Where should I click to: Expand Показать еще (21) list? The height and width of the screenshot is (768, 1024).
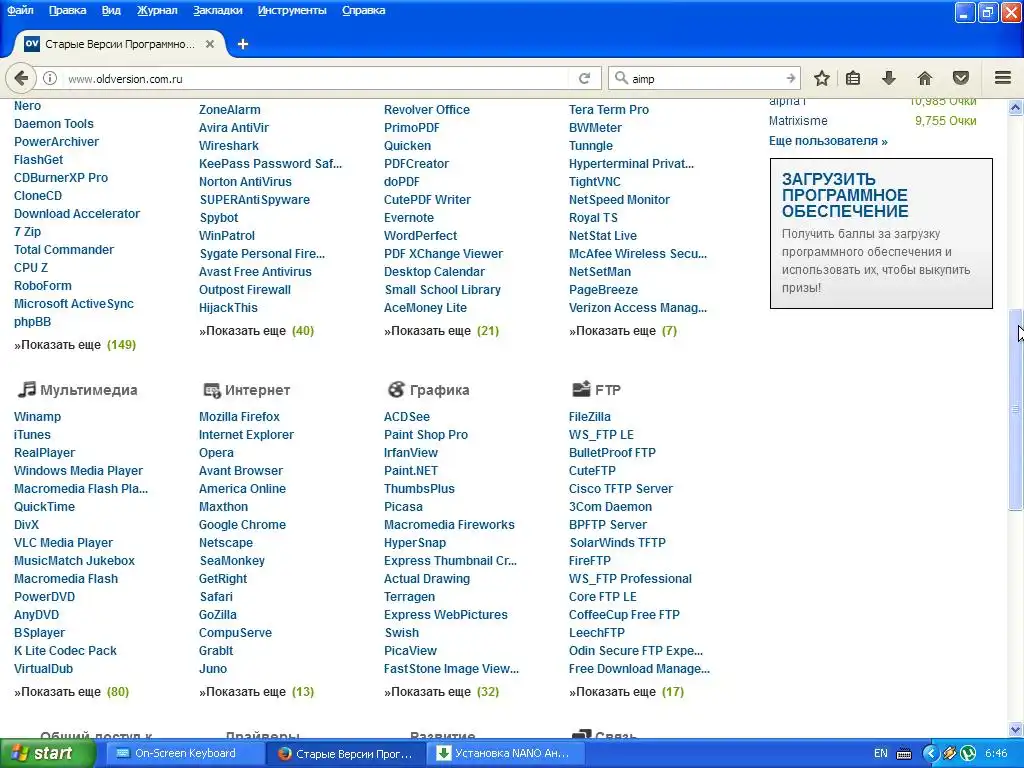(x=441, y=331)
